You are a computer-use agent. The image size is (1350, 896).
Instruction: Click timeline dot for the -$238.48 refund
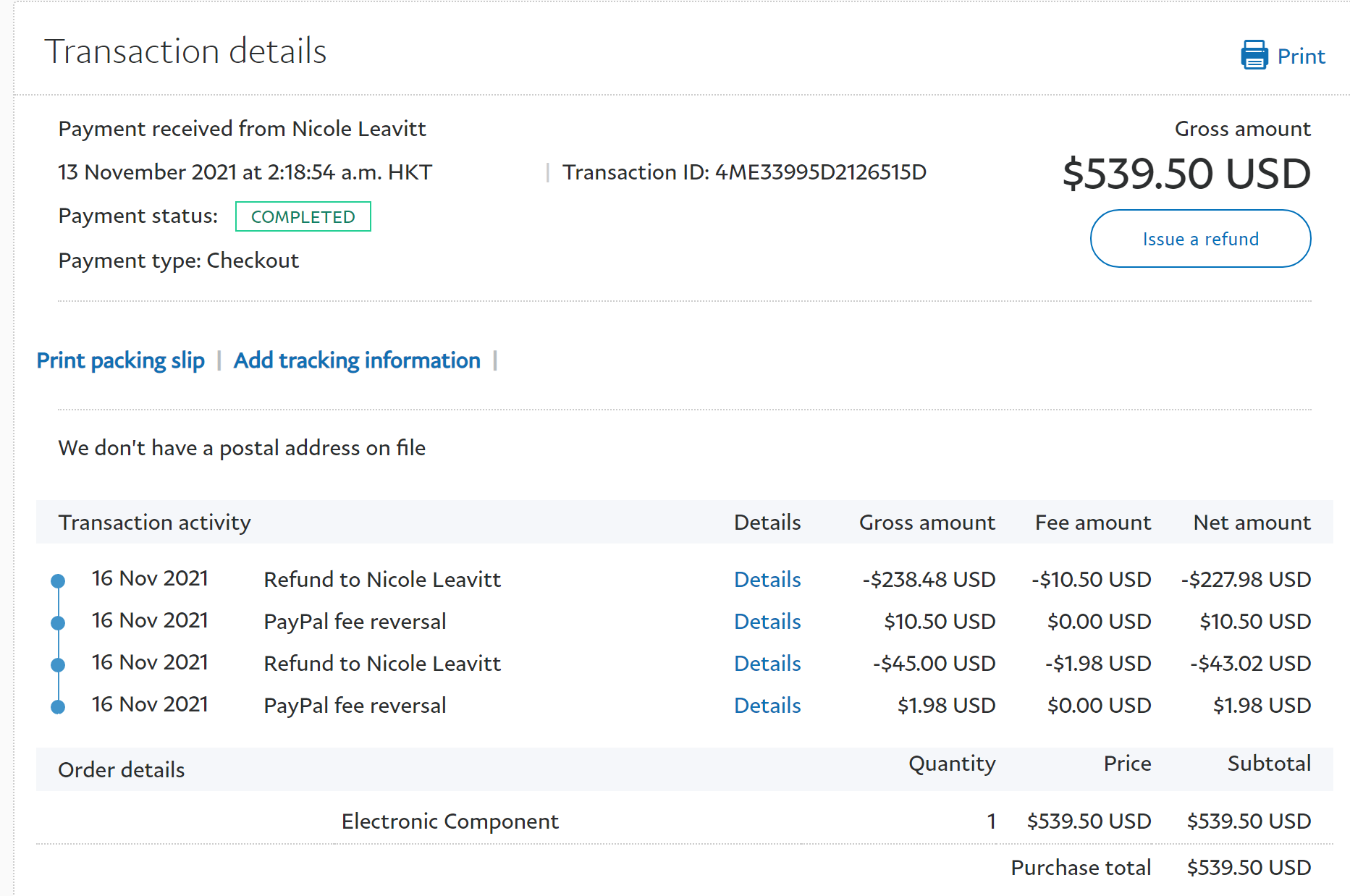tap(58, 580)
